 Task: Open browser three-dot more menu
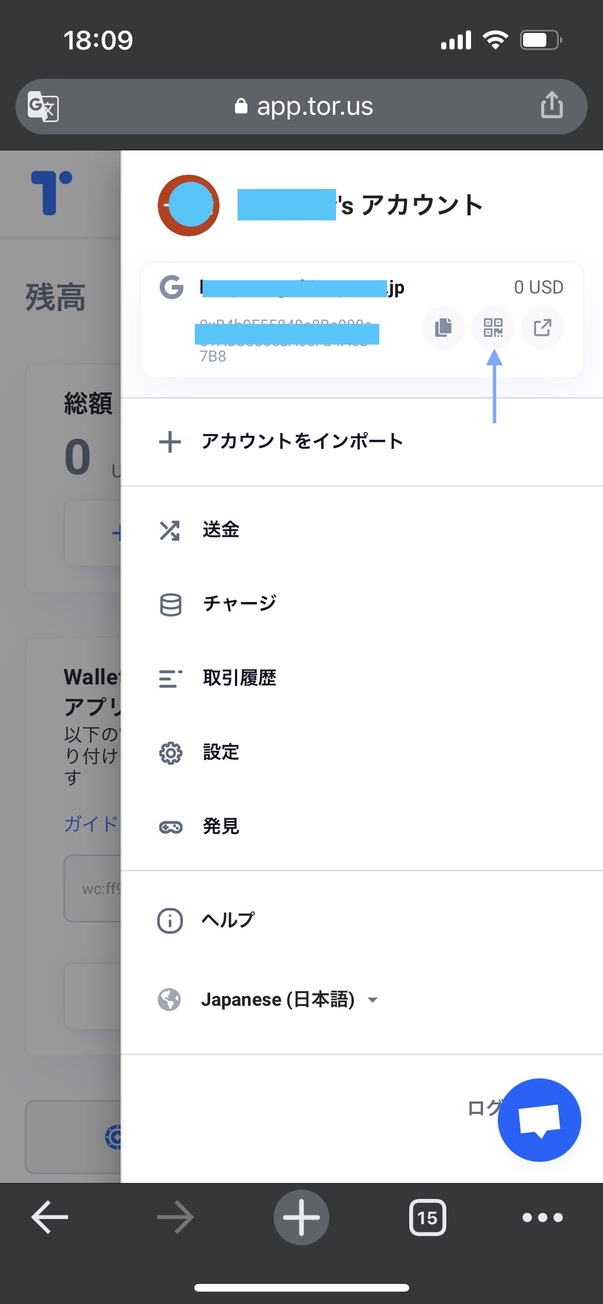[x=543, y=1217]
